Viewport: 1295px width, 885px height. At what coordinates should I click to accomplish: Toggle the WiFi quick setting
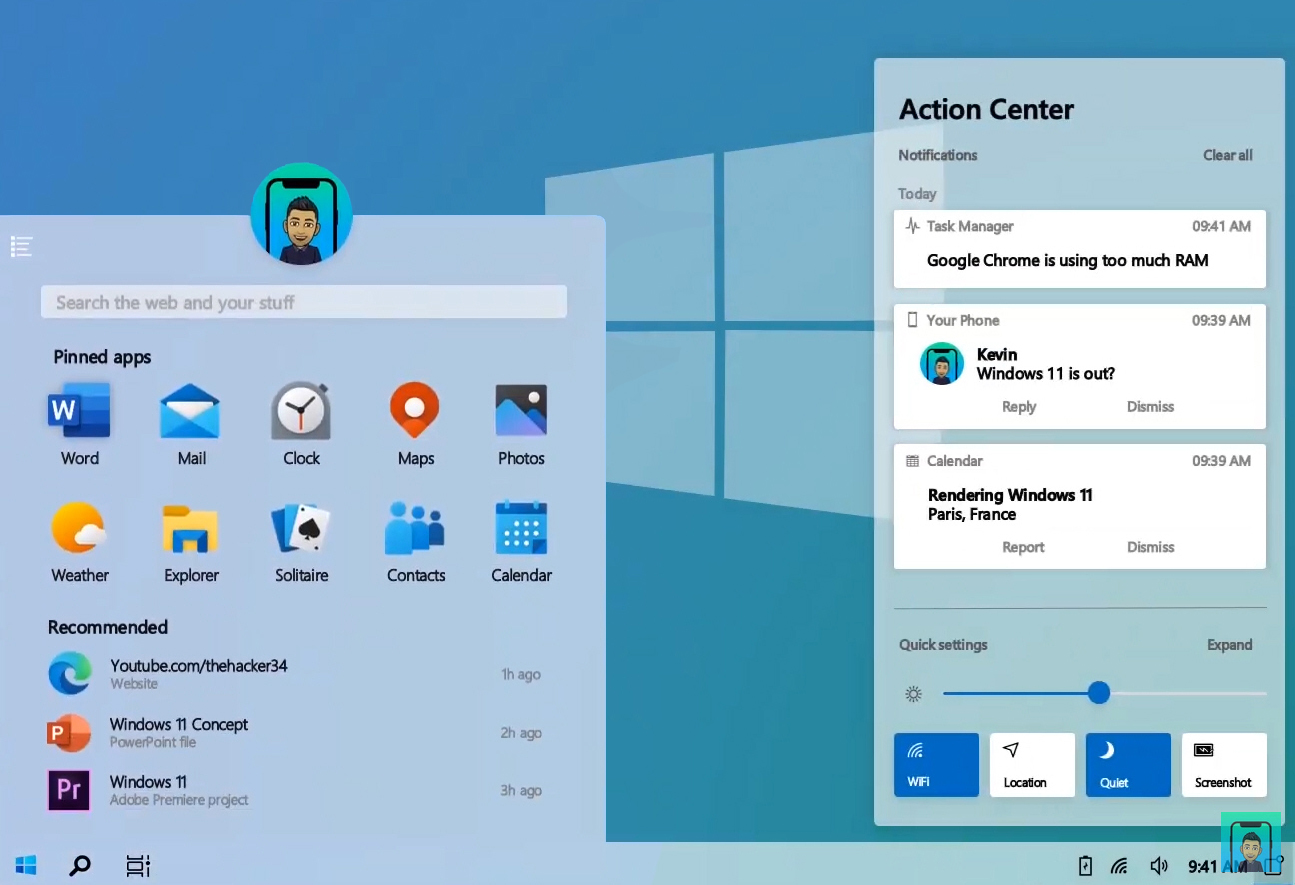(x=936, y=765)
